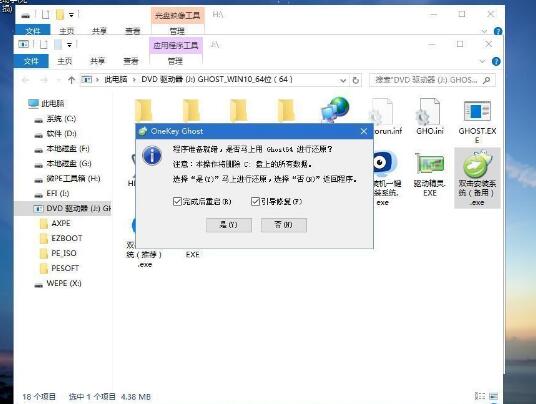Open help icon in H:\ window
Image resolution: width=536 pixels, height=404 pixels.
click(498, 31)
